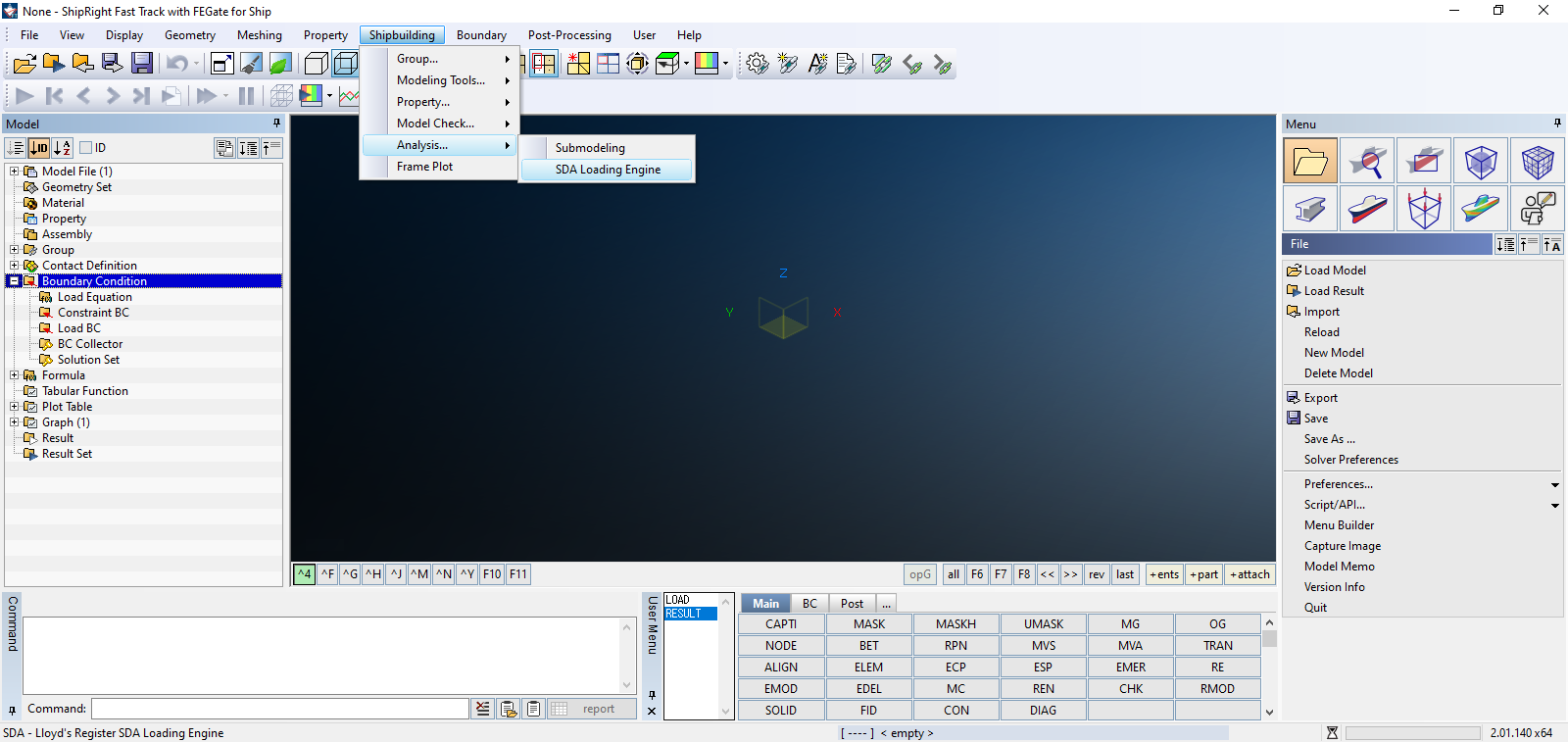
Task: Select the I-beam icon in Menu panel
Action: click(1309, 209)
